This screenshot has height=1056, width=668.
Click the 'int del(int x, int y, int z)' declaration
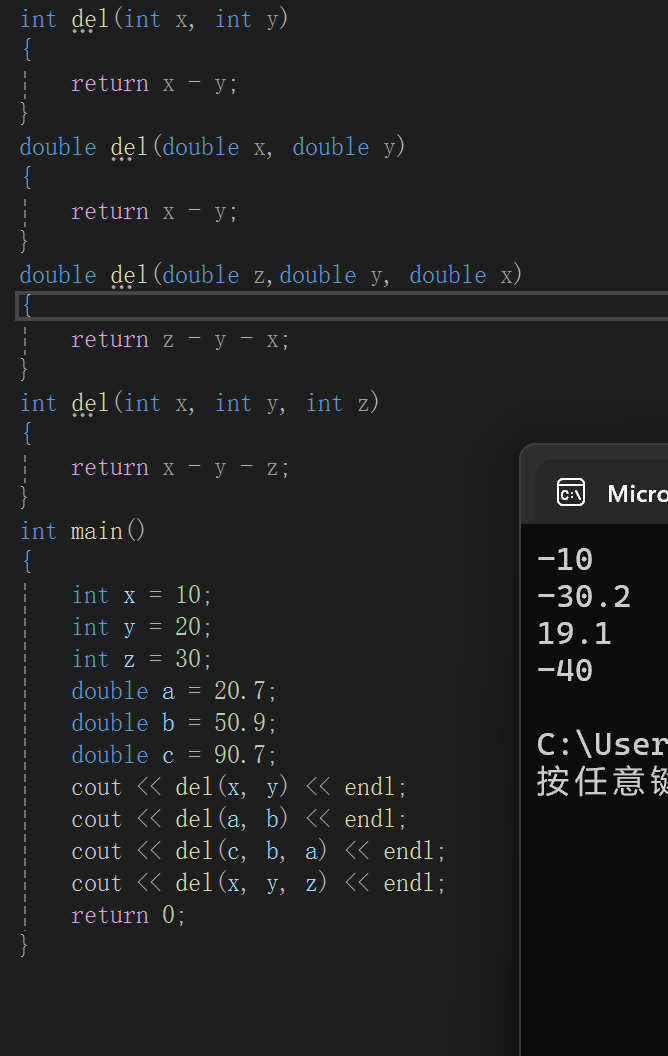click(199, 403)
